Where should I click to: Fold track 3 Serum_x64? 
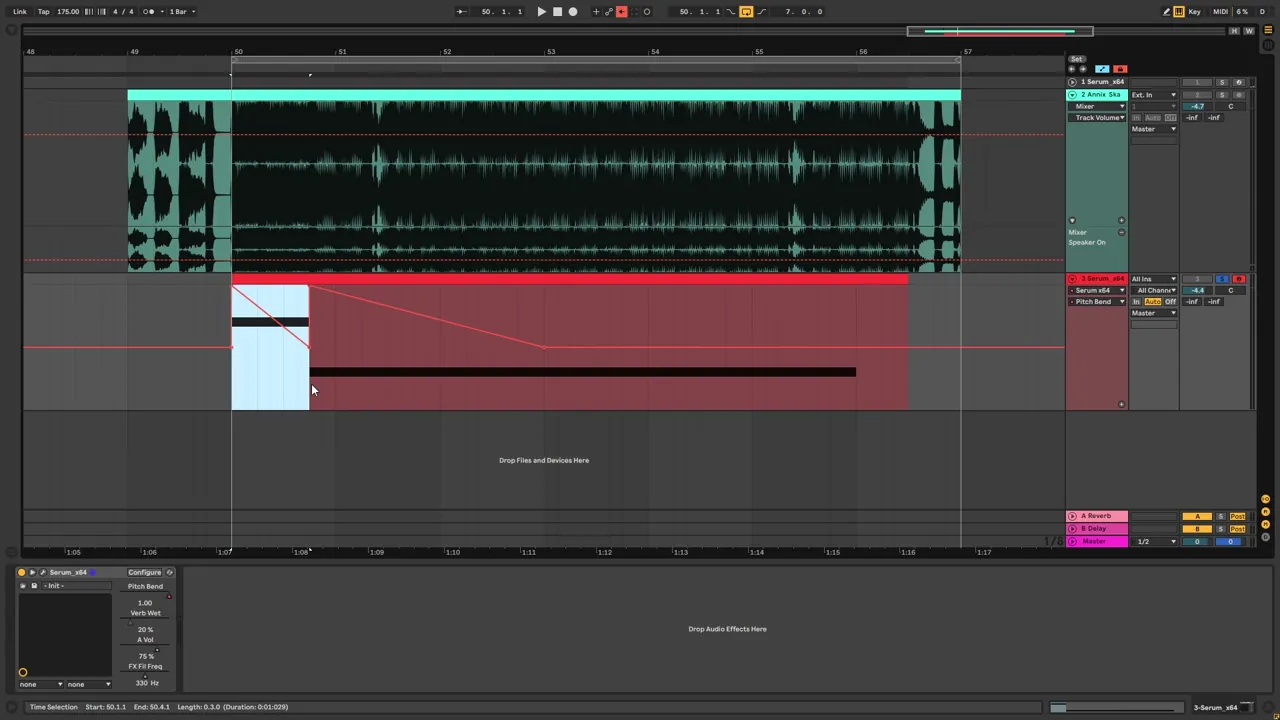1072,279
